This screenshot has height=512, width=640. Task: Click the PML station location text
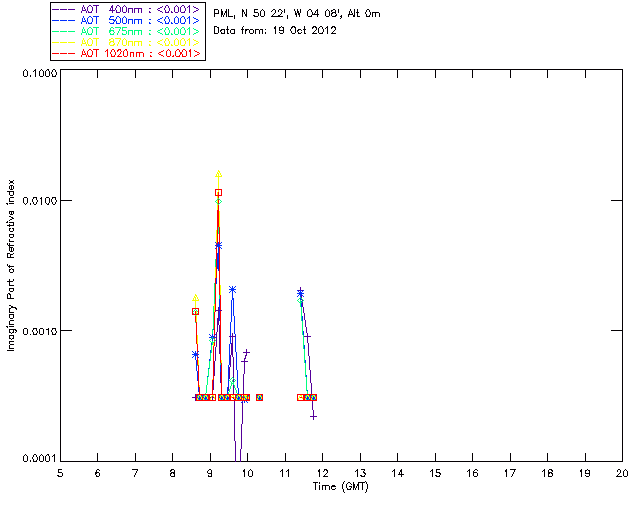tap(297, 14)
